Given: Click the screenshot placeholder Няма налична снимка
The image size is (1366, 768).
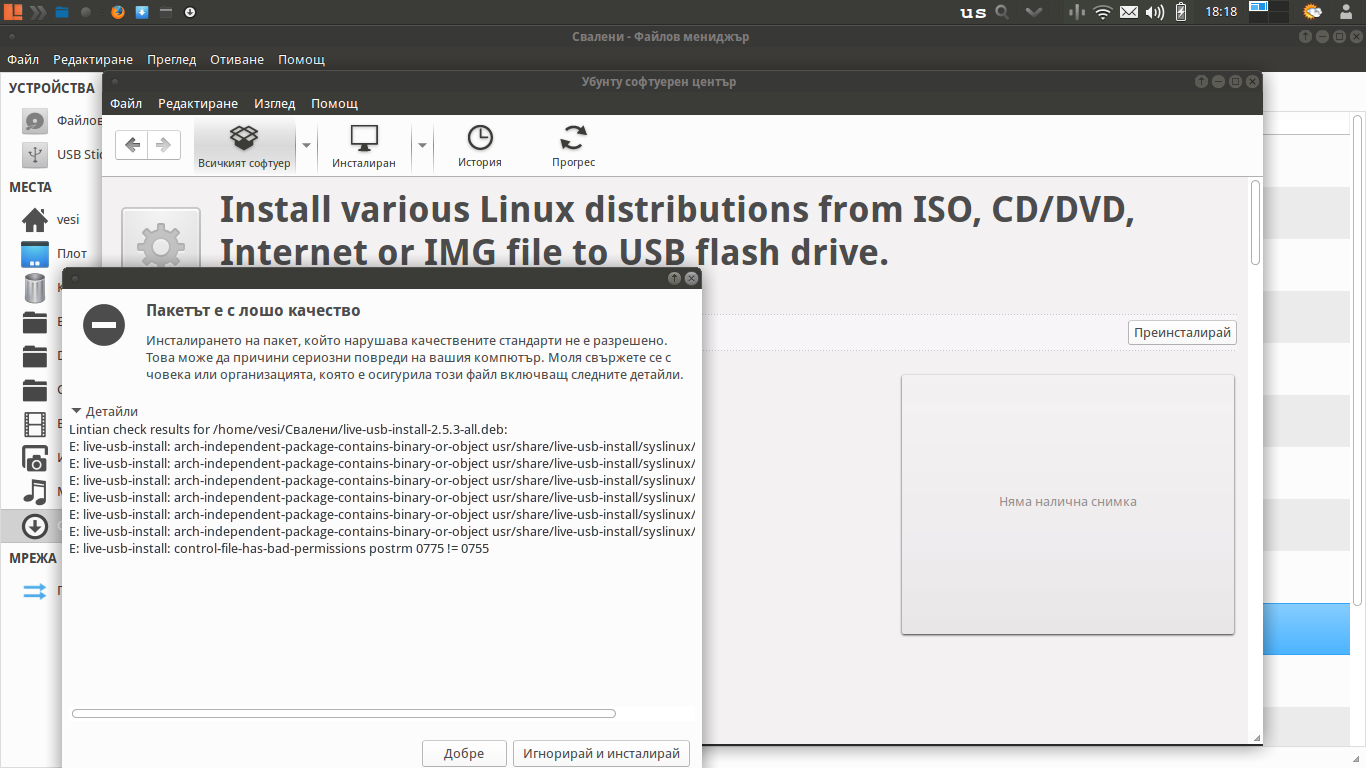Looking at the screenshot, I should pyautogui.click(x=1067, y=503).
